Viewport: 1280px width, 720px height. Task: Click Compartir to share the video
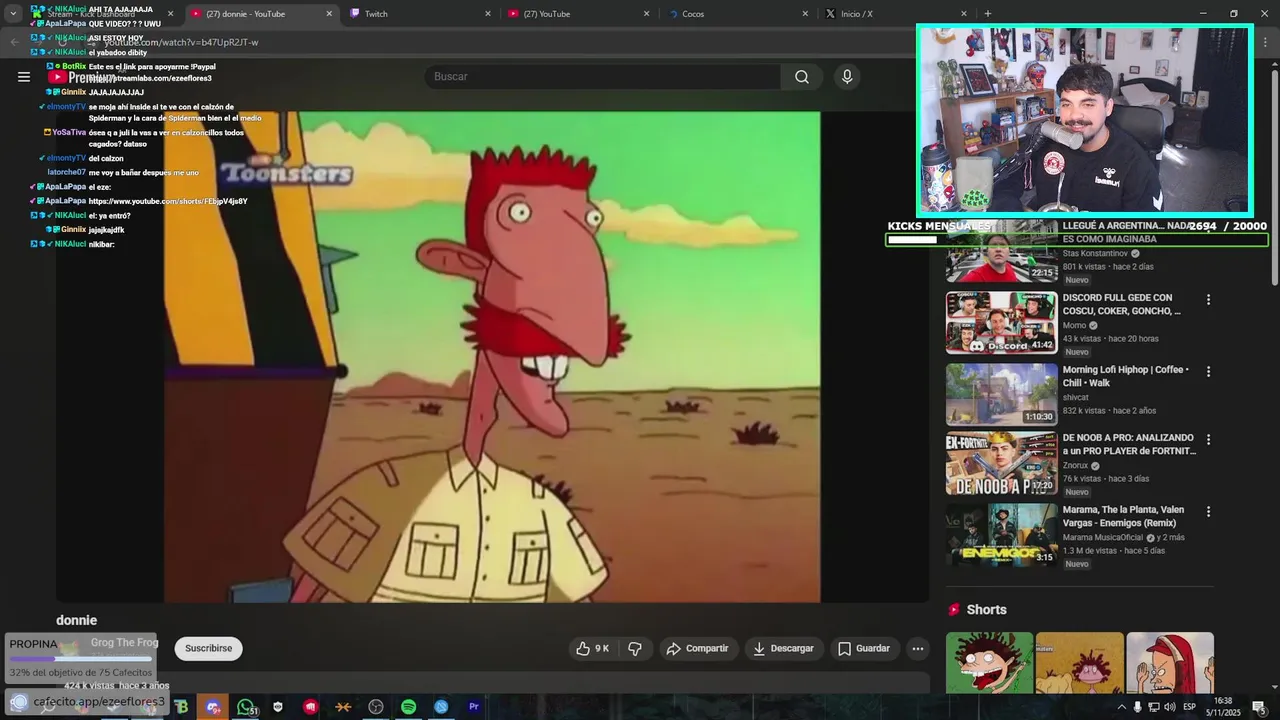697,648
